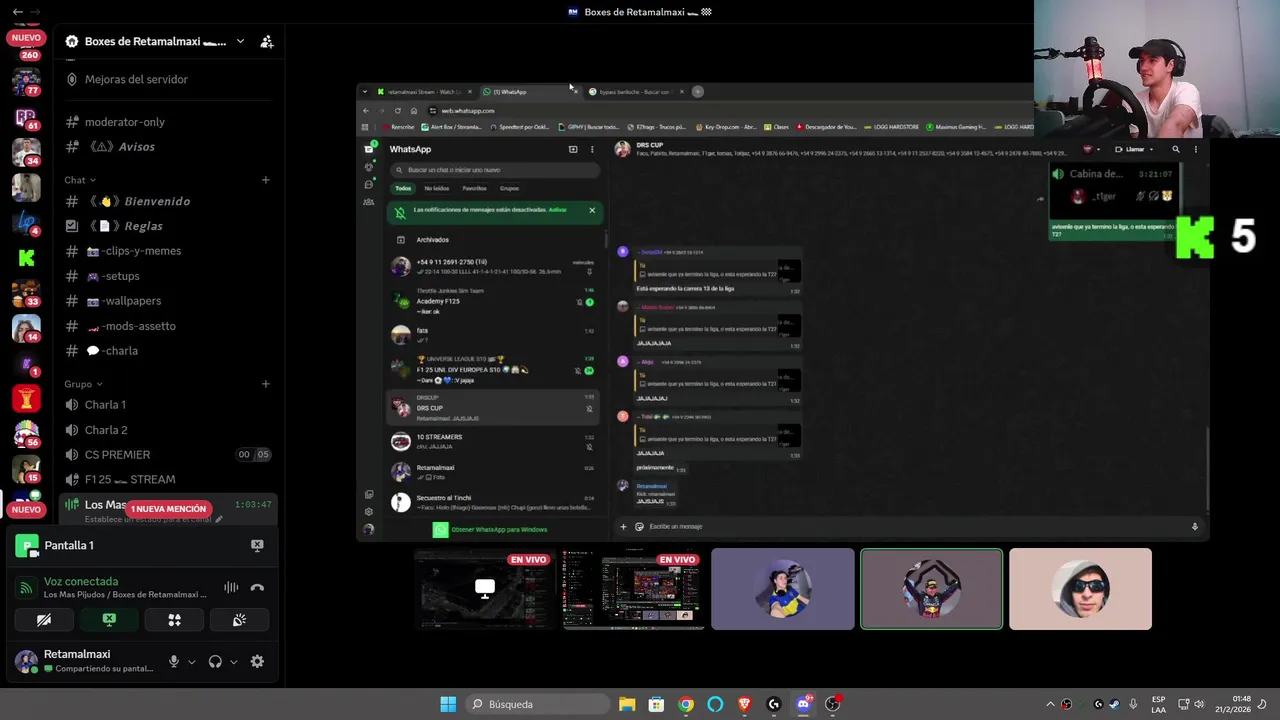The image size is (1280, 720).
Task: Open headphone output options chevron
Action: [x=233, y=662]
